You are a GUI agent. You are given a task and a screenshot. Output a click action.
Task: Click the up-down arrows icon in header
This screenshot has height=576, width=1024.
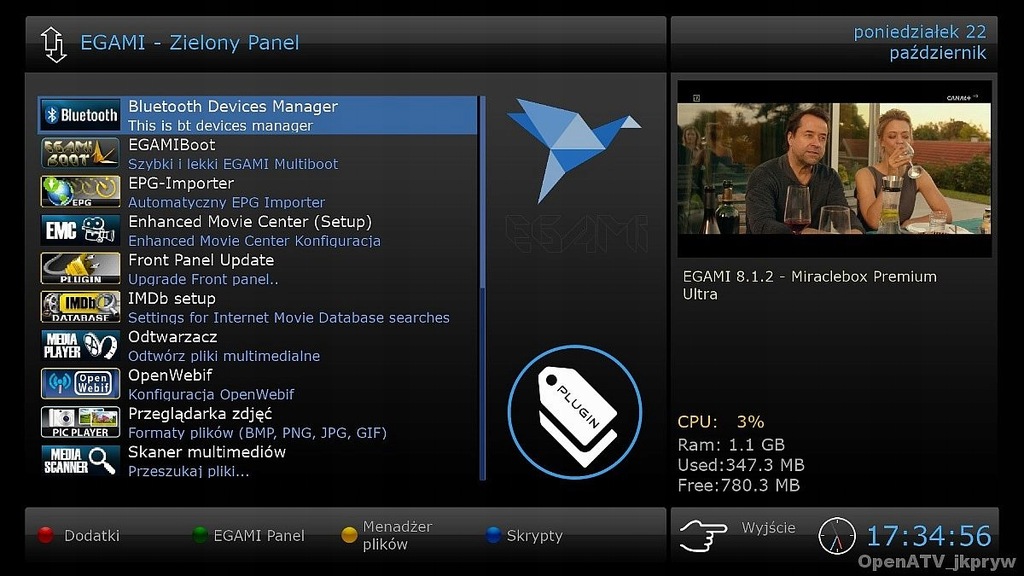point(54,44)
